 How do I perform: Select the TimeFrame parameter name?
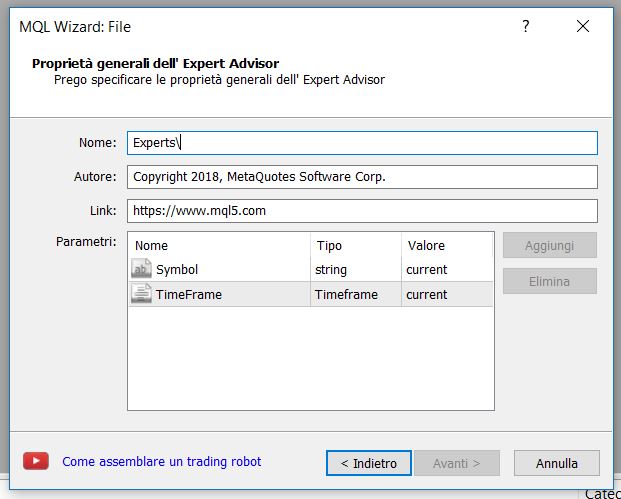tap(189, 294)
